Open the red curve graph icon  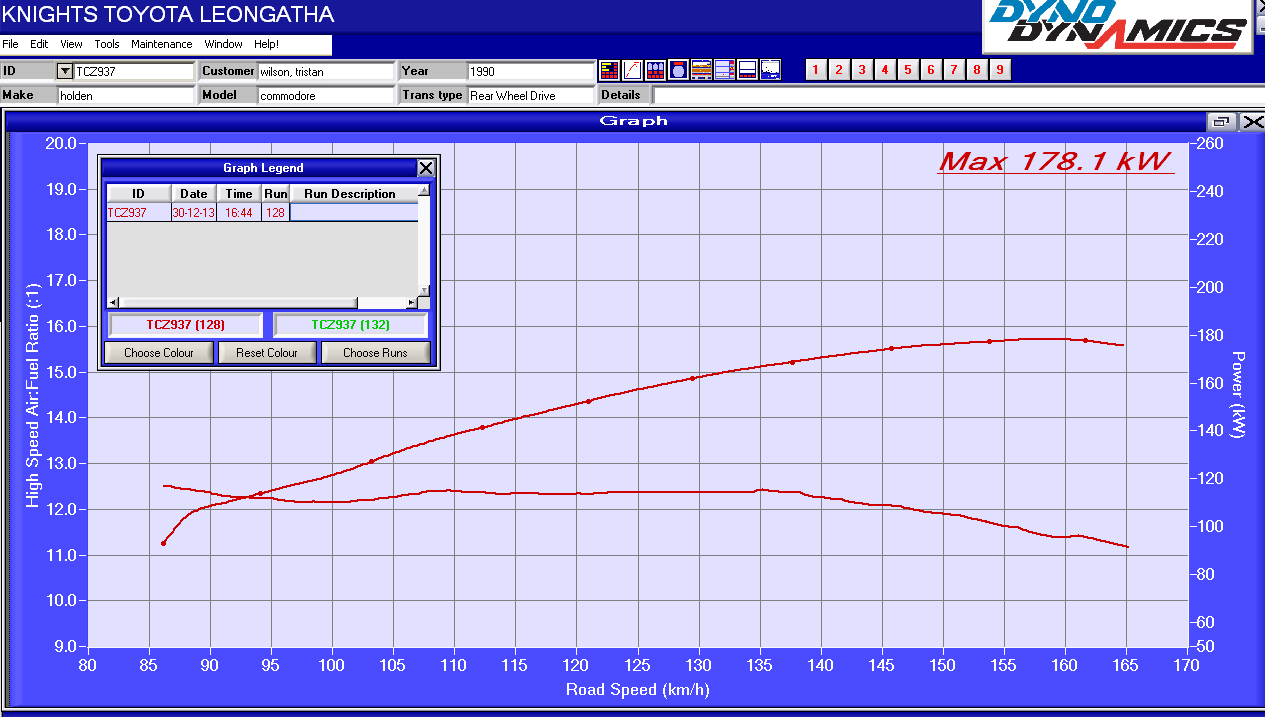click(x=632, y=70)
